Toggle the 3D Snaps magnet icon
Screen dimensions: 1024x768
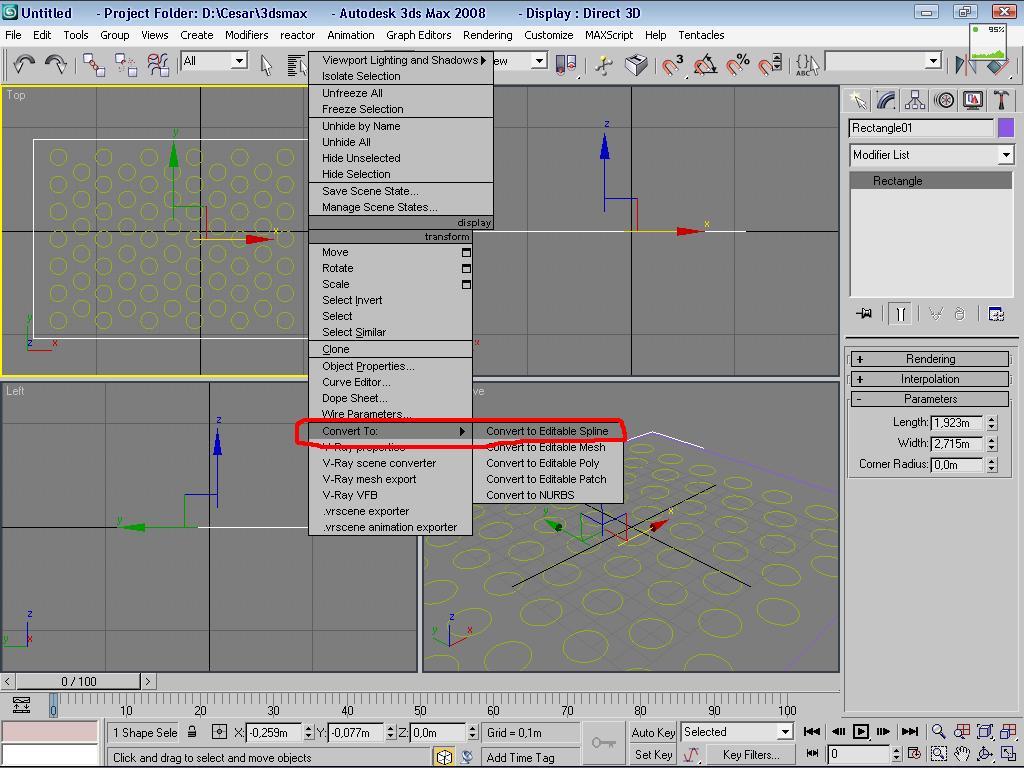coord(672,64)
